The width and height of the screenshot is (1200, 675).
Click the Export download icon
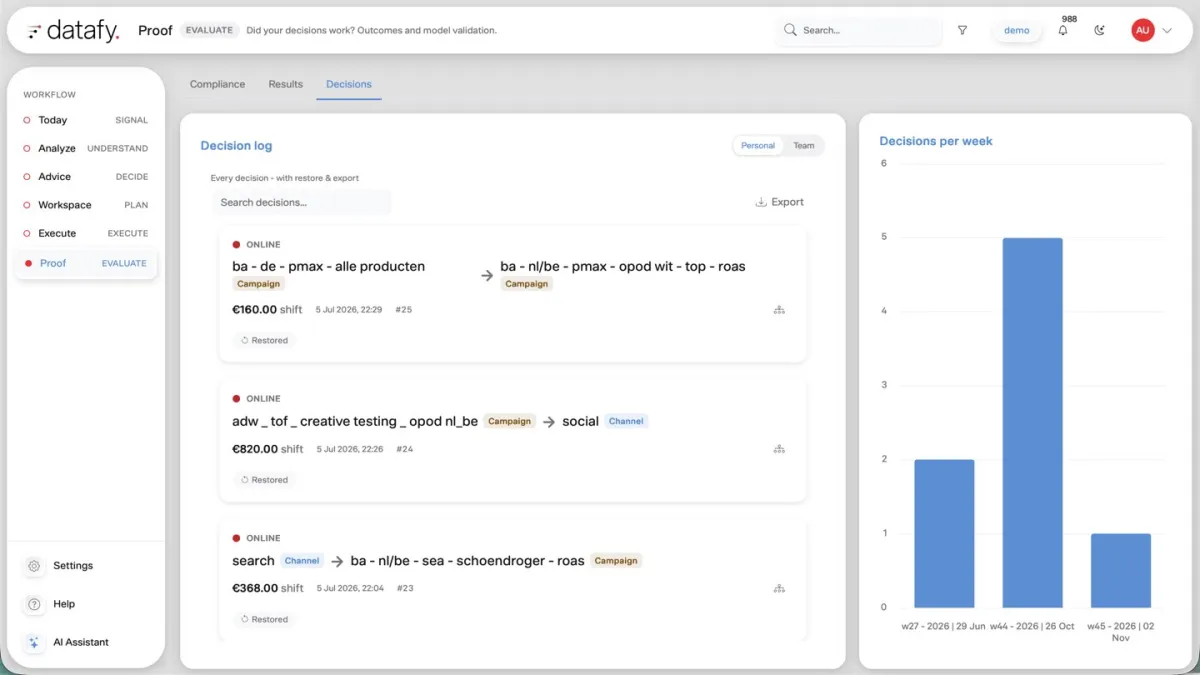click(x=761, y=202)
